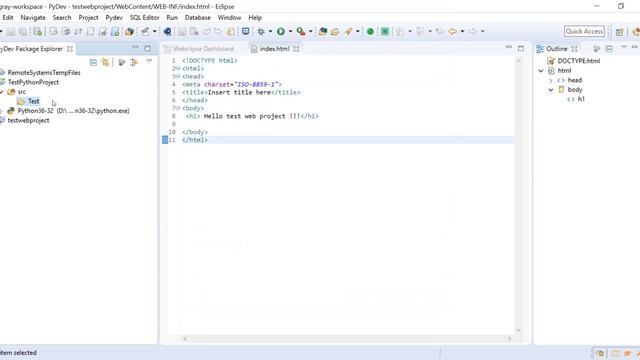Open the Help menu
Viewport: 640px width, 360px height.
pyautogui.click(x=255, y=18)
